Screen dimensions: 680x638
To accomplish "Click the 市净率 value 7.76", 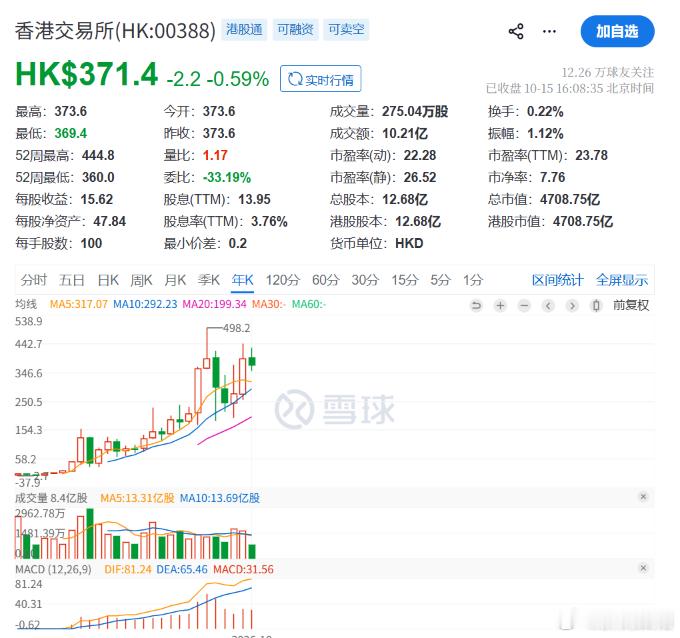I will (x=552, y=177).
